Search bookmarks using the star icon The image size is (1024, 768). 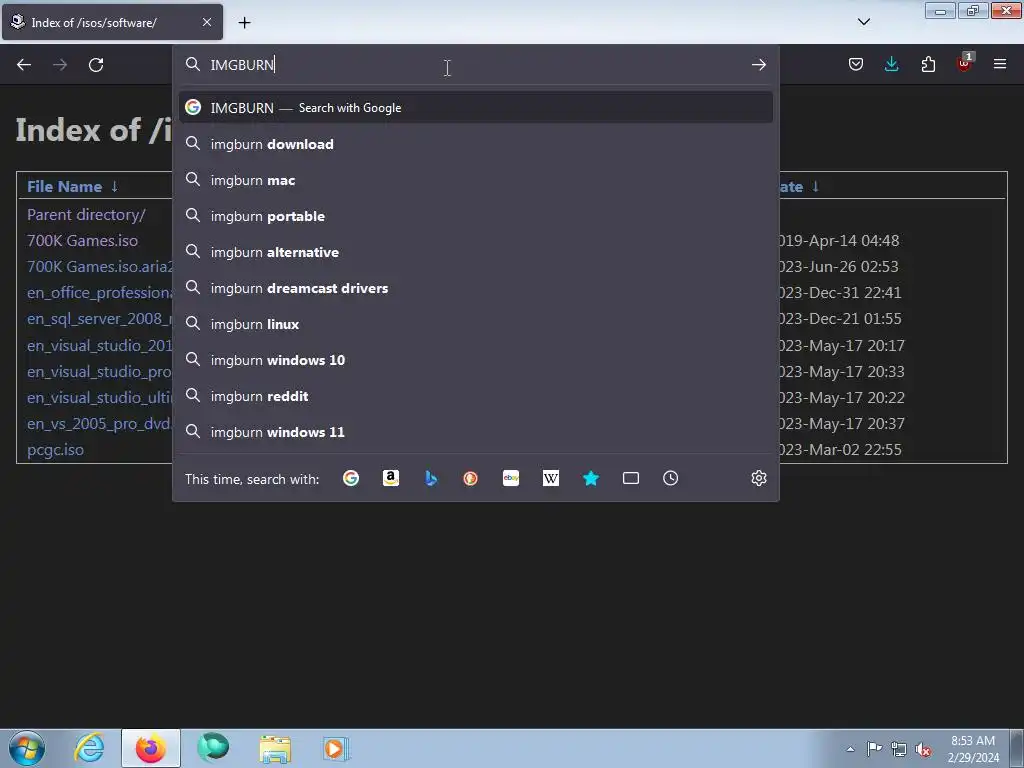(x=591, y=479)
